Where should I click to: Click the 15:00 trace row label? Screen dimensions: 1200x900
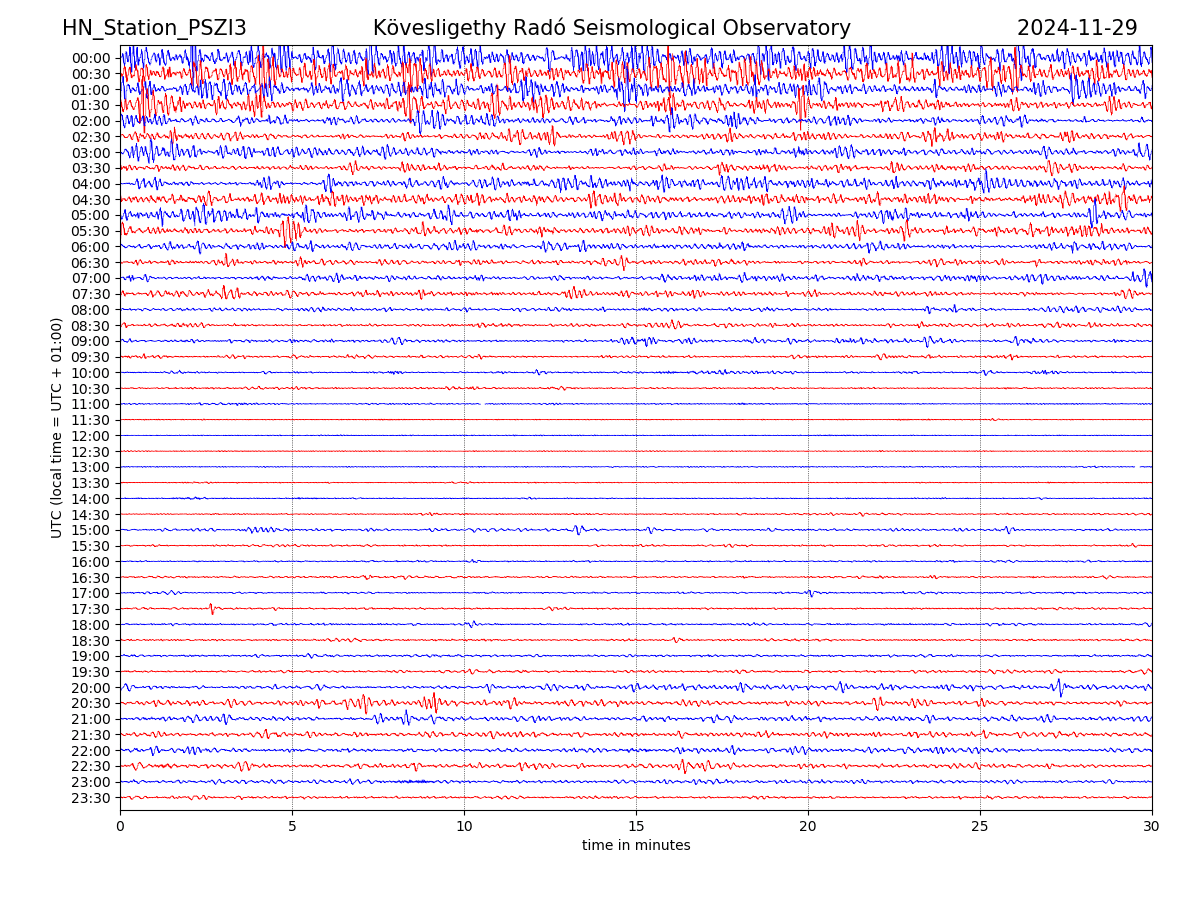(x=90, y=530)
